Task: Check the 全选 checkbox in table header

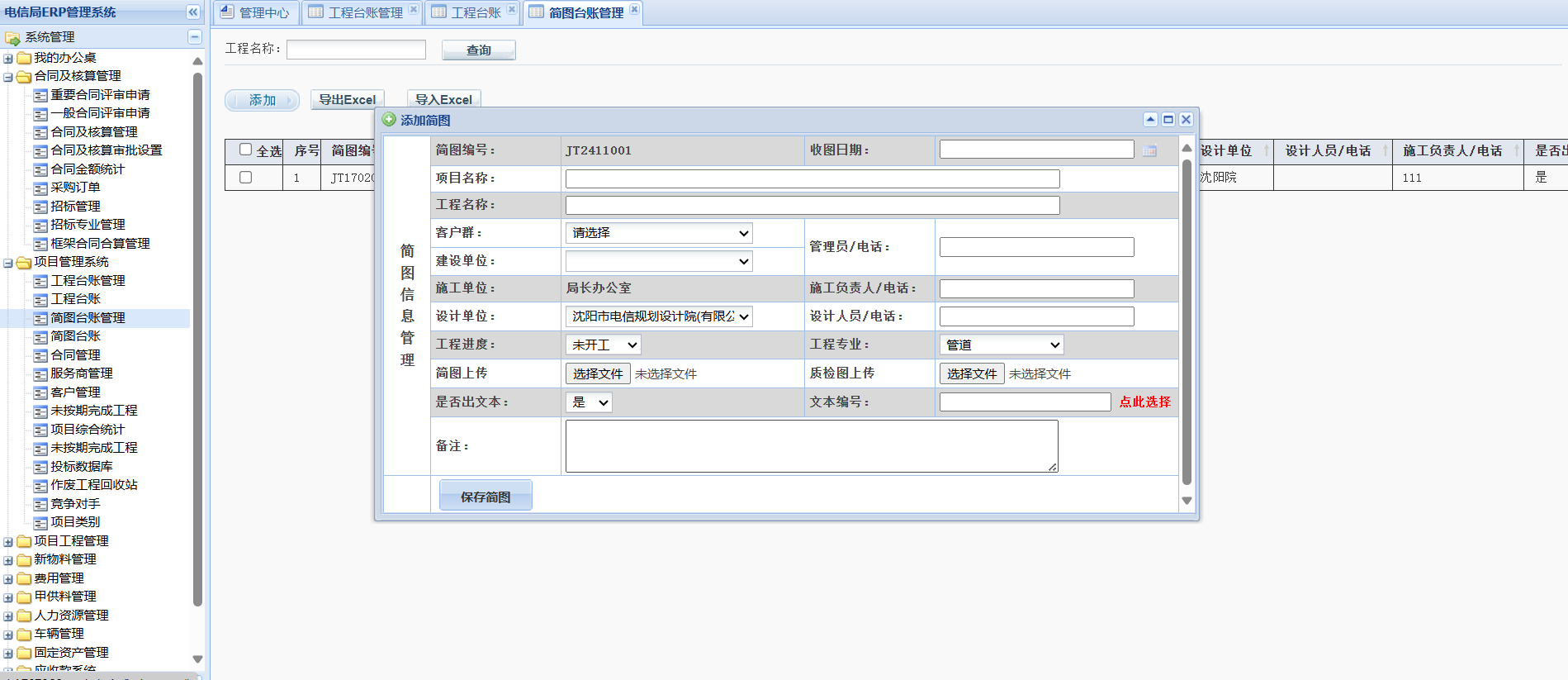Action: (245, 150)
